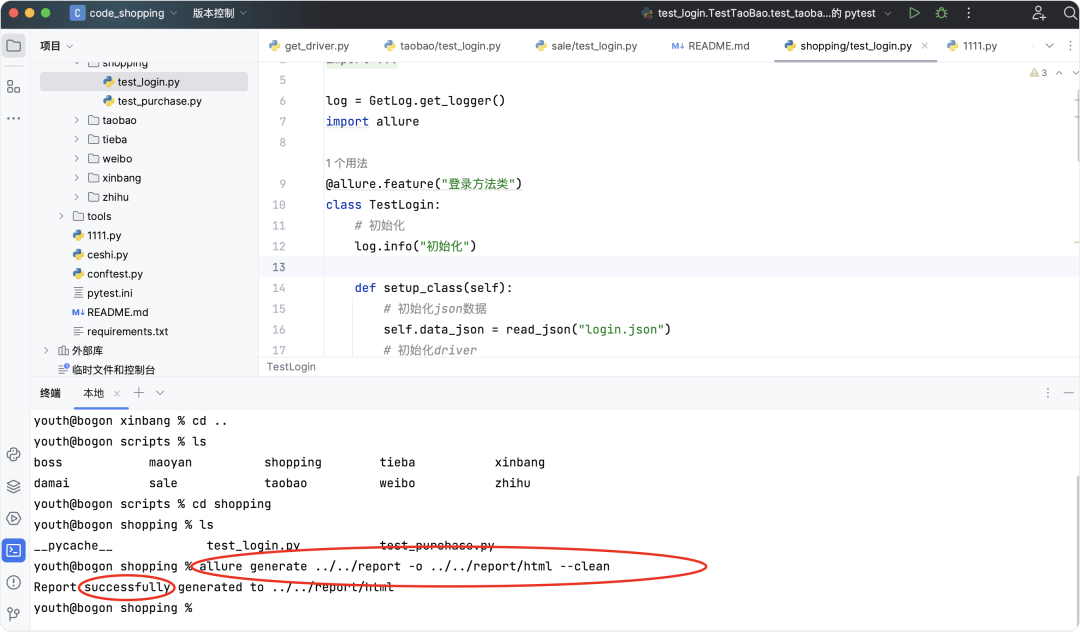
Task: Click TestLogin breadcrumb below editor
Action: click(291, 367)
